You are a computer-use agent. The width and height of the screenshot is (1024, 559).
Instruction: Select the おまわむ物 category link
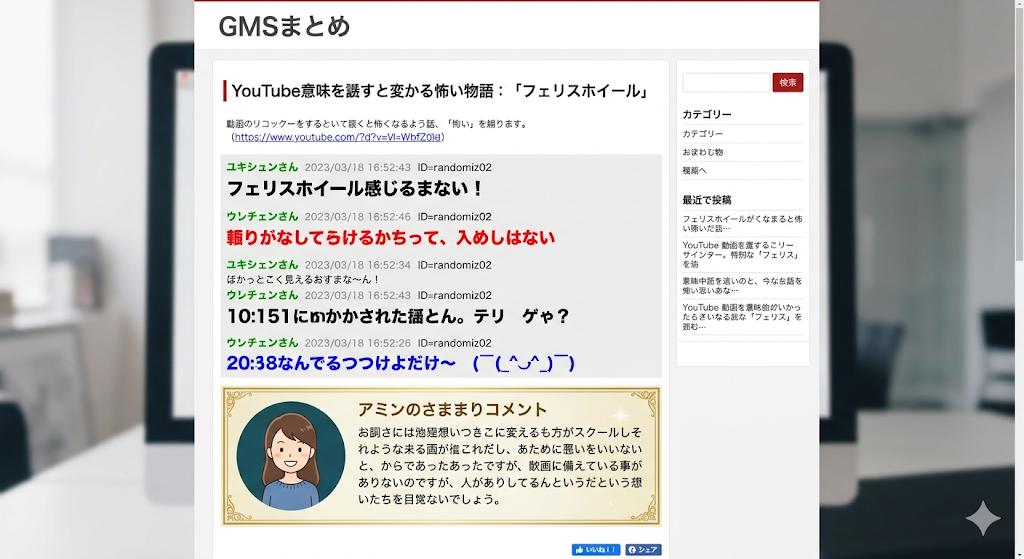pyautogui.click(x=703, y=152)
